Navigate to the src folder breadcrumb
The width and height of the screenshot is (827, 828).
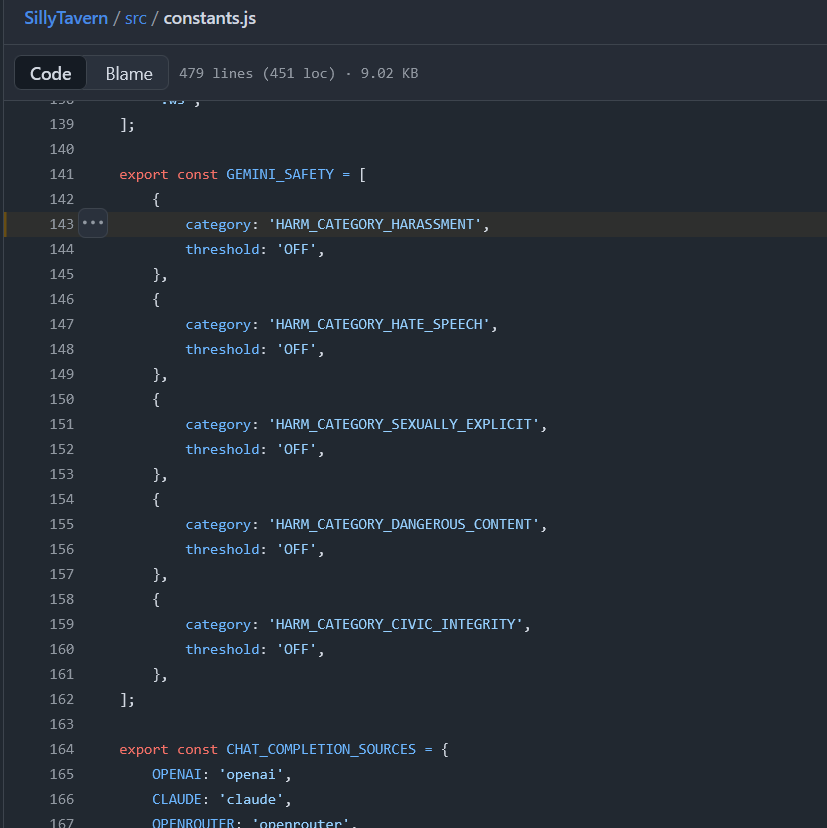135,18
